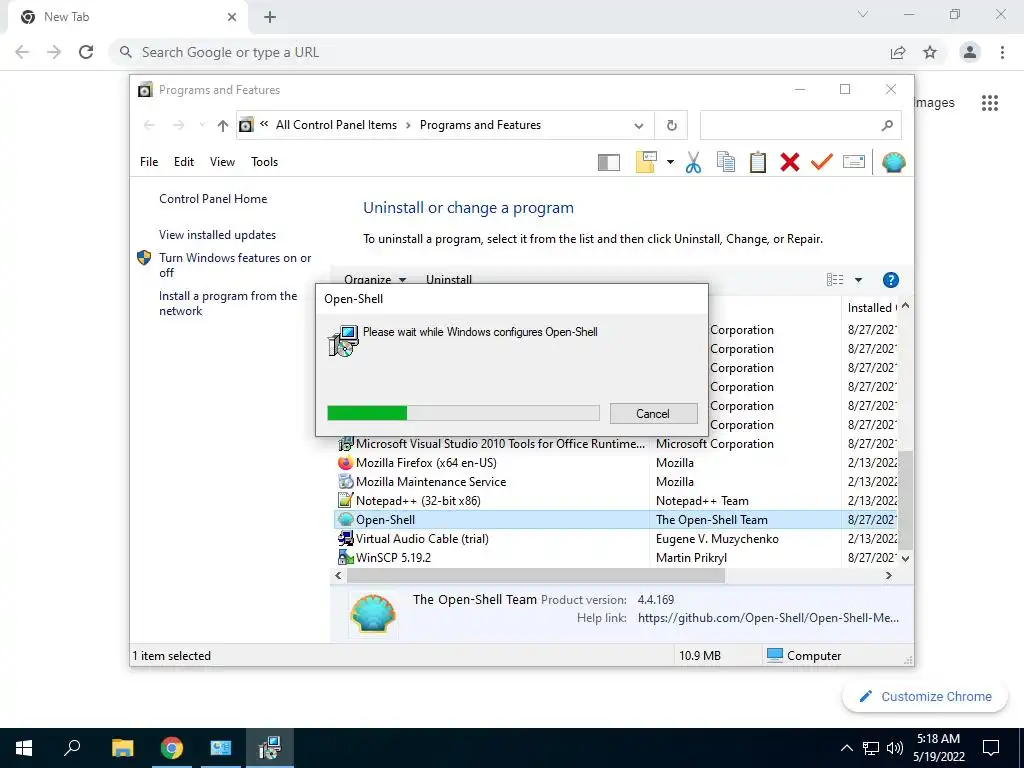Image resolution: width=1024 pixels, height=768 pixels.
Task: Open the notification center icon
Action: click(x=991, y=748)
